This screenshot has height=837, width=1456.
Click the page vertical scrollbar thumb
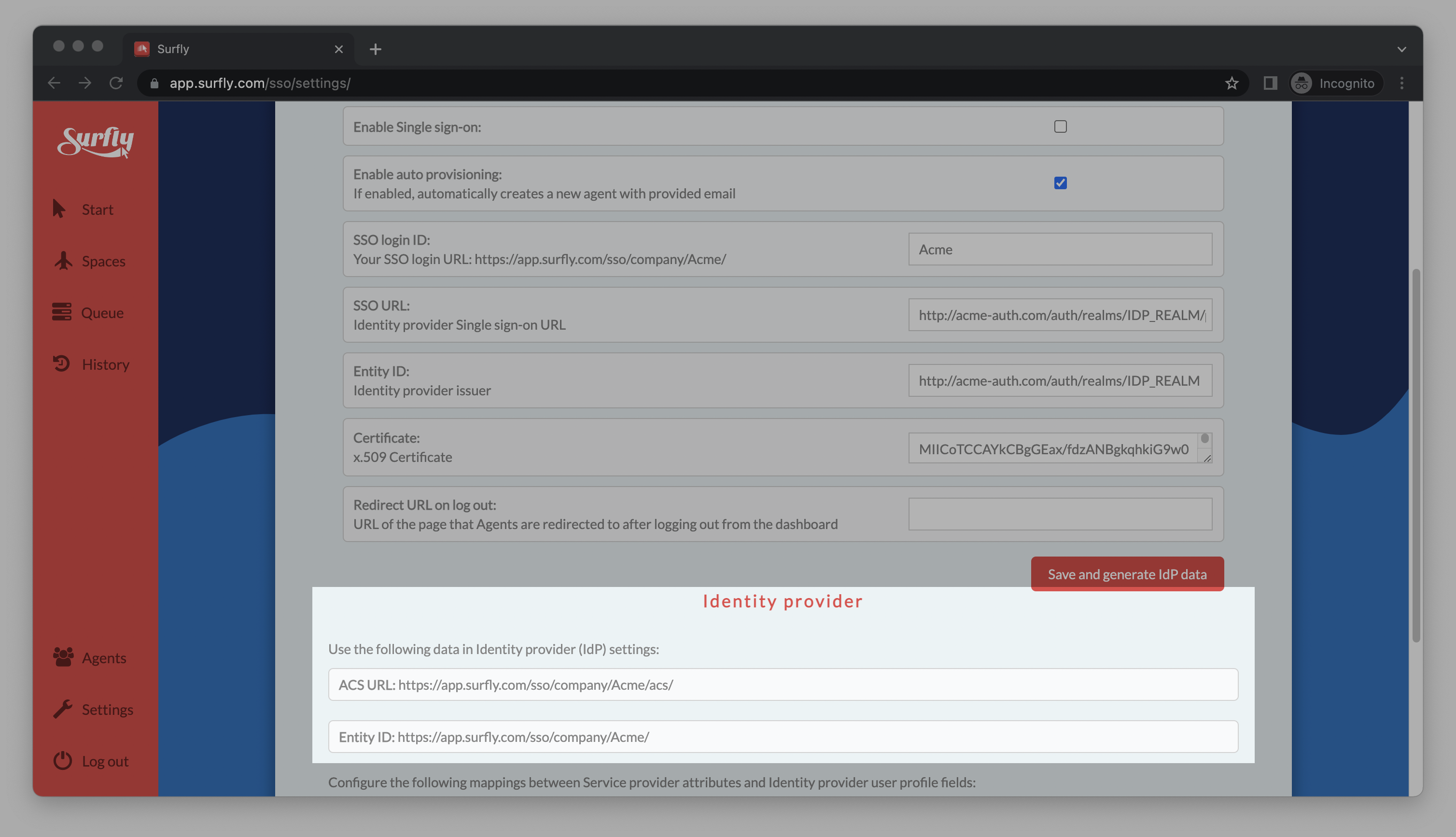point(1416,454)
